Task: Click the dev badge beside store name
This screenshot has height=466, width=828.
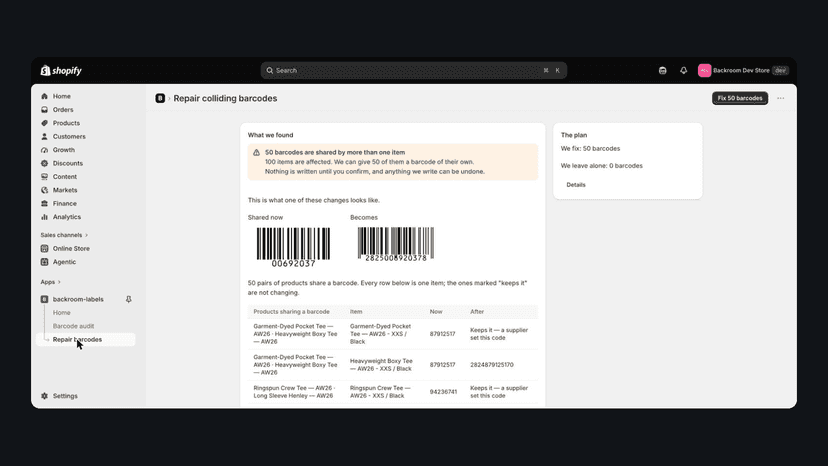Action: pyautogui.click(x=780, y=70)
